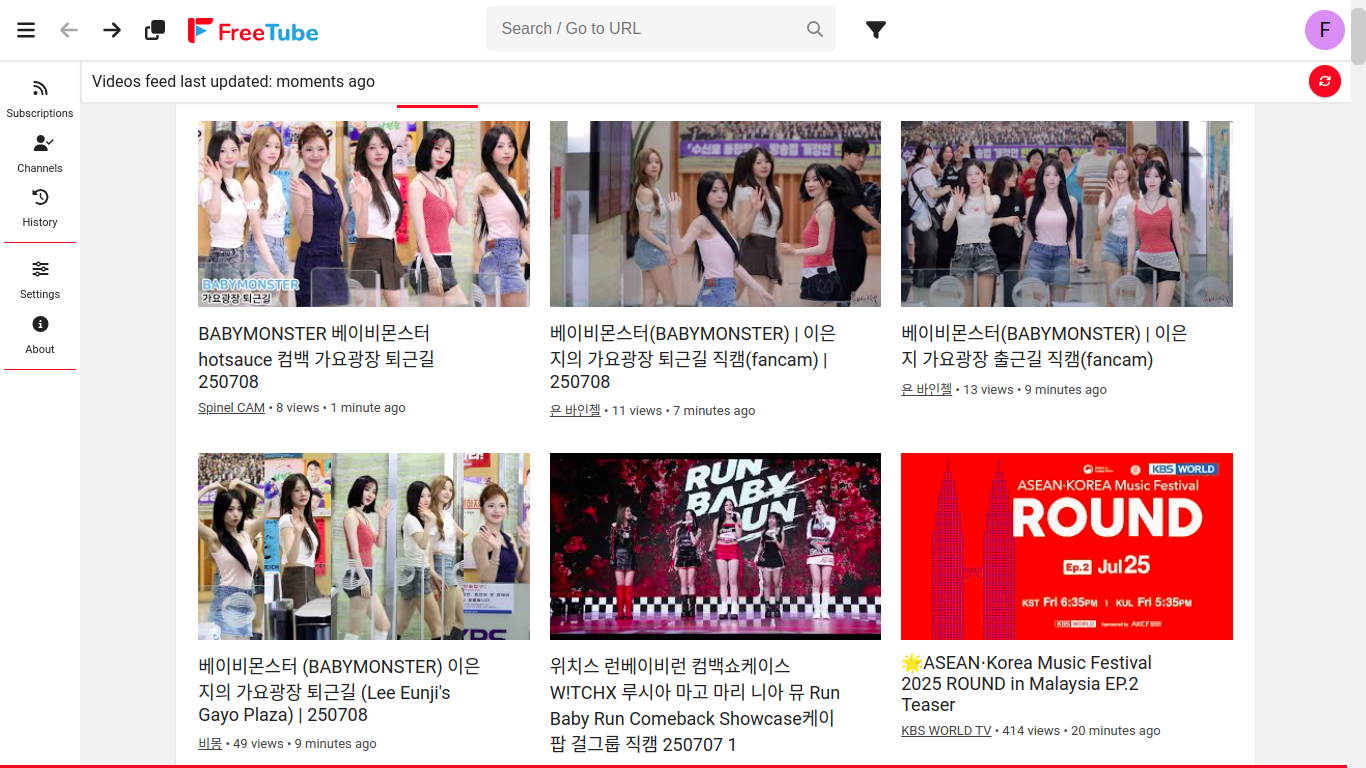Click the forward navigation arrow
The image size is (1366, 768).
(112, 30)
